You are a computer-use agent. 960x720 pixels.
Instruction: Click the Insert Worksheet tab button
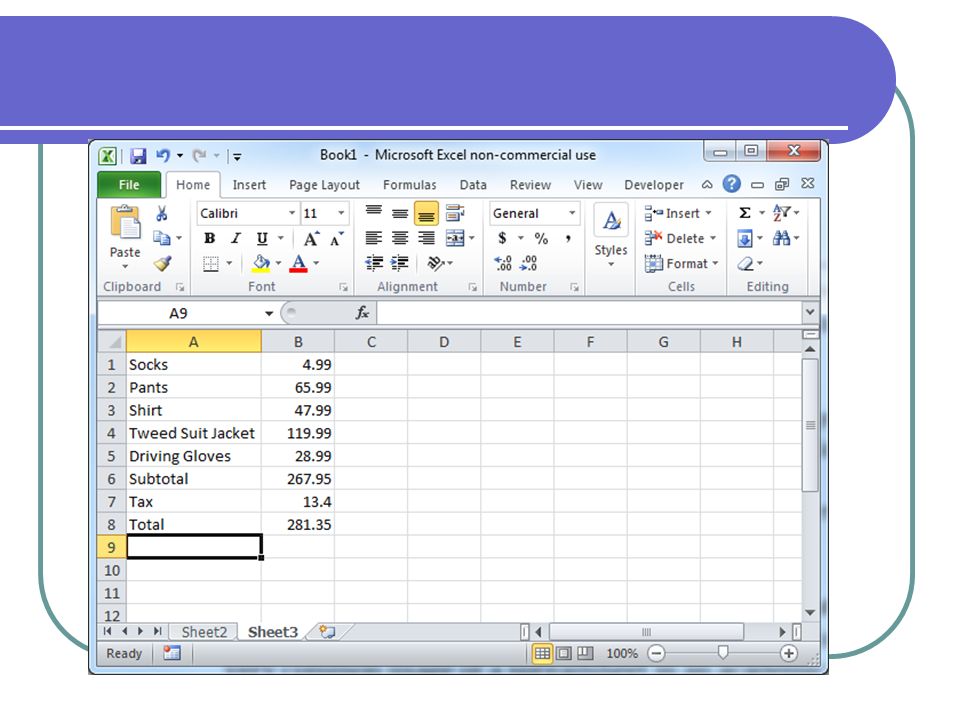(328, 632)
